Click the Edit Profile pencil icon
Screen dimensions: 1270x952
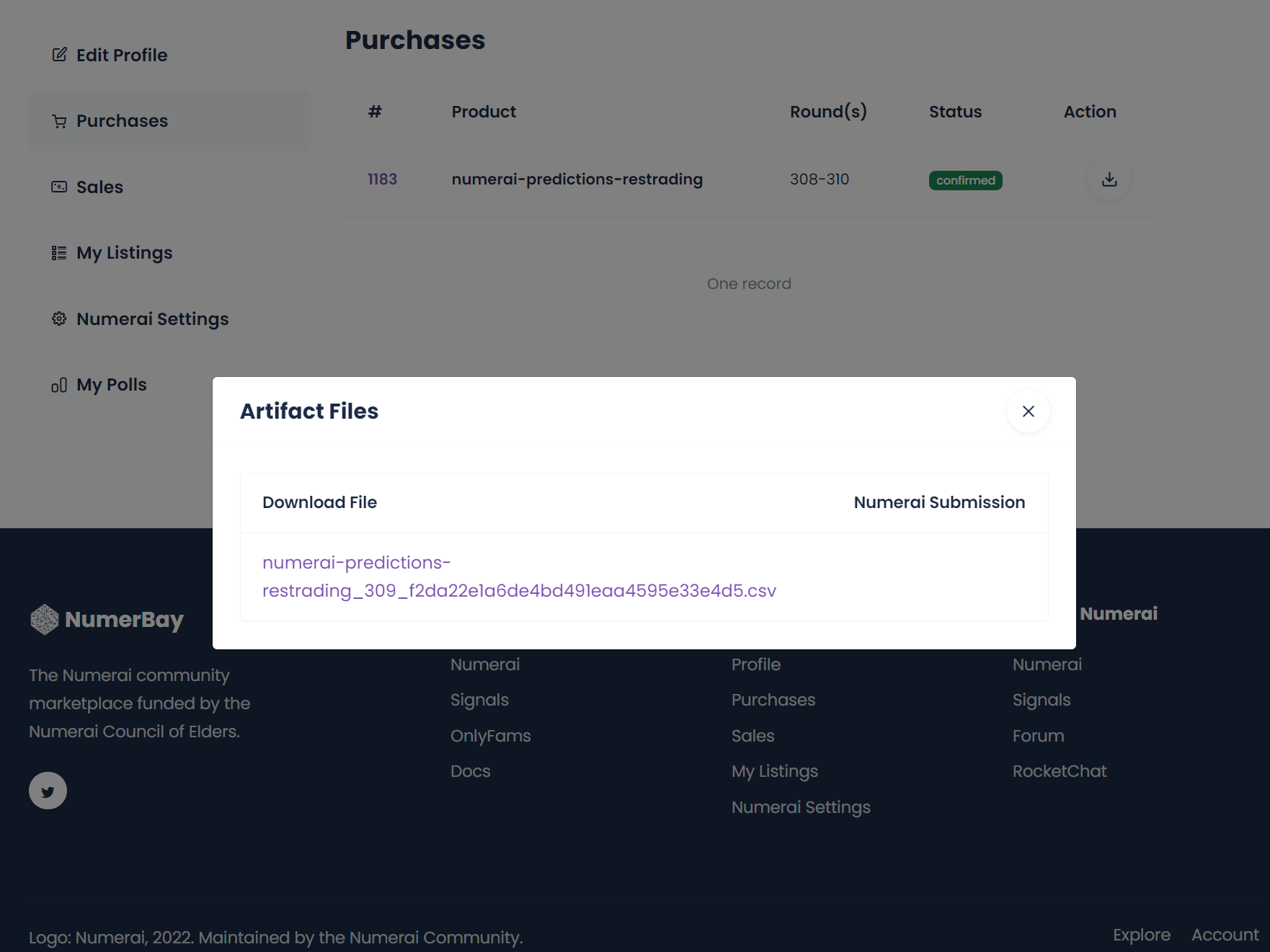click(x=59, y=55)
